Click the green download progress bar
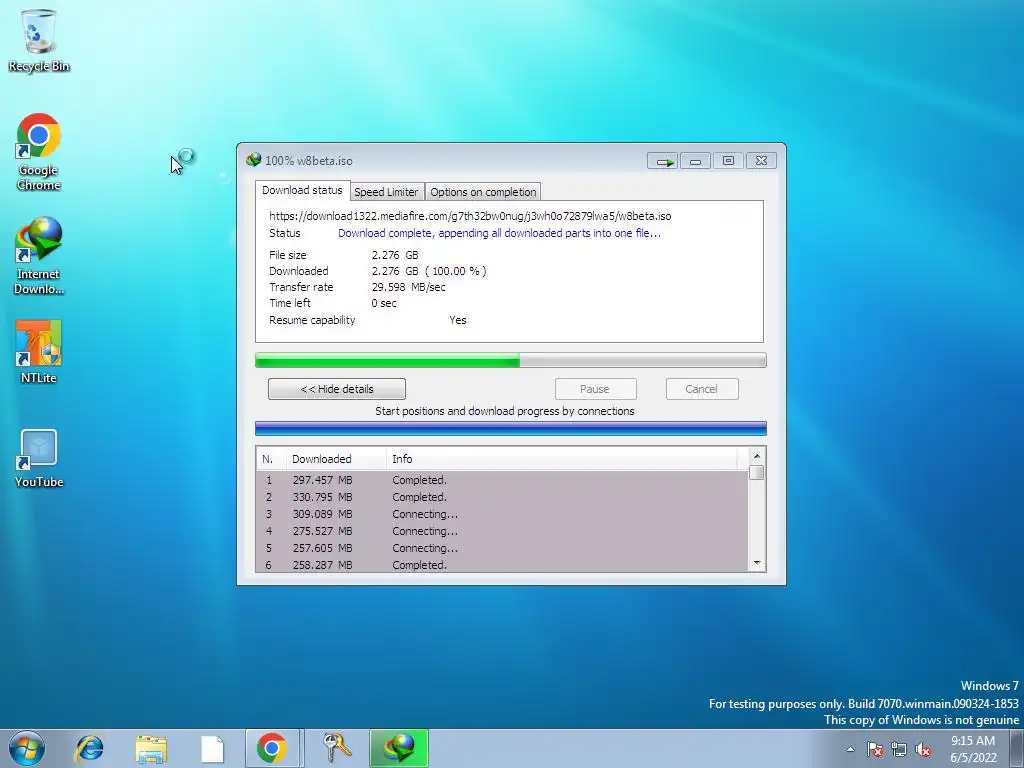Image resolution: width=1024 pixels, height=768 pixels. (x=511, y=360)
